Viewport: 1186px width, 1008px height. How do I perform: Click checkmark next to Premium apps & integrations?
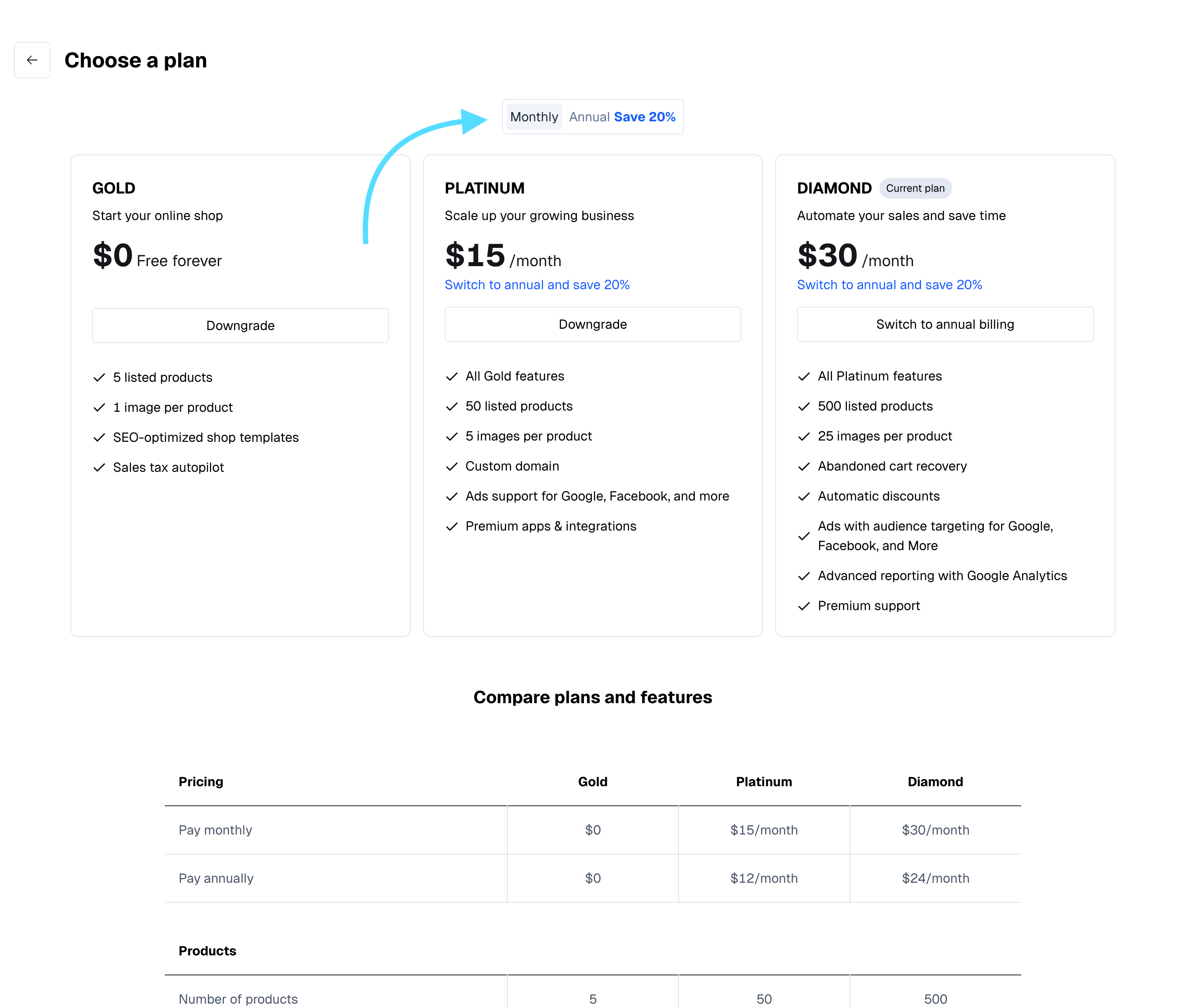click(x=451, y=526)
